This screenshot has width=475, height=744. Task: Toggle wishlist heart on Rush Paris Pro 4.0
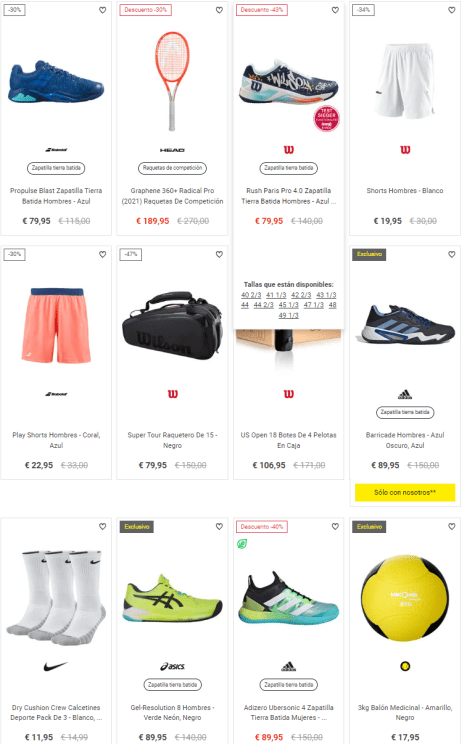click(335, 10)
